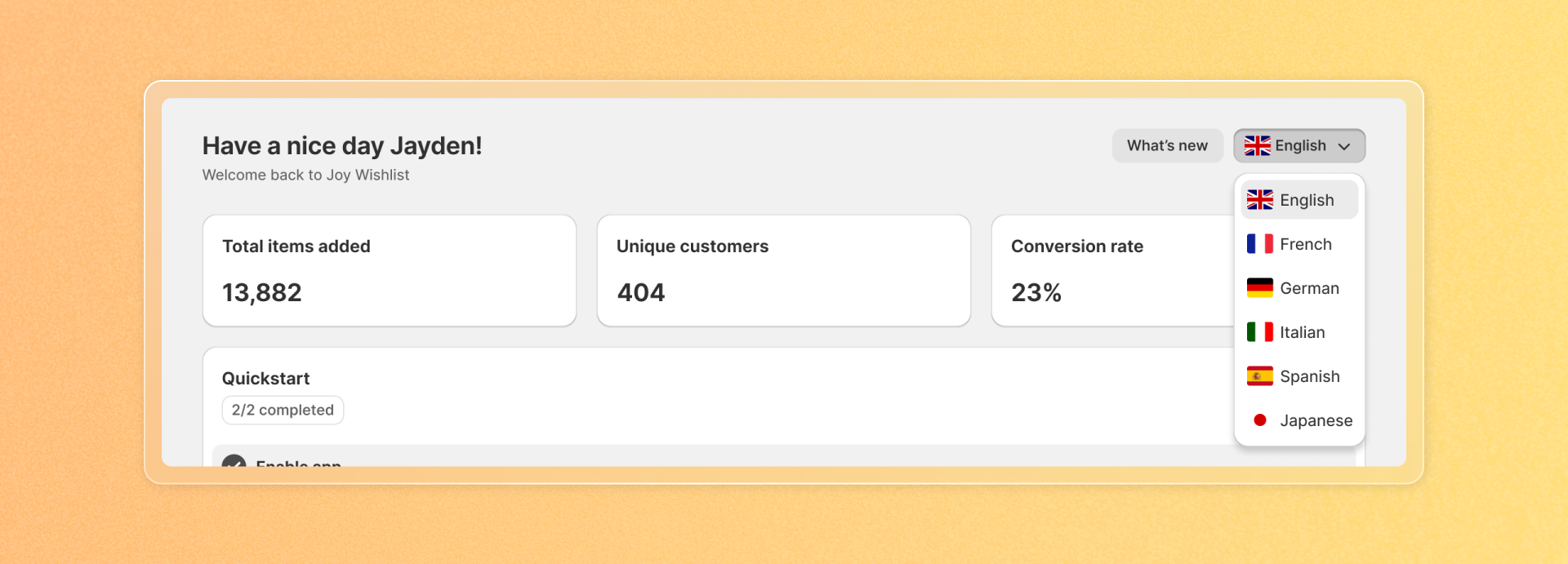Click the Japanese flag icon
1568x564 pixels.
click(x=1259, y=420)
